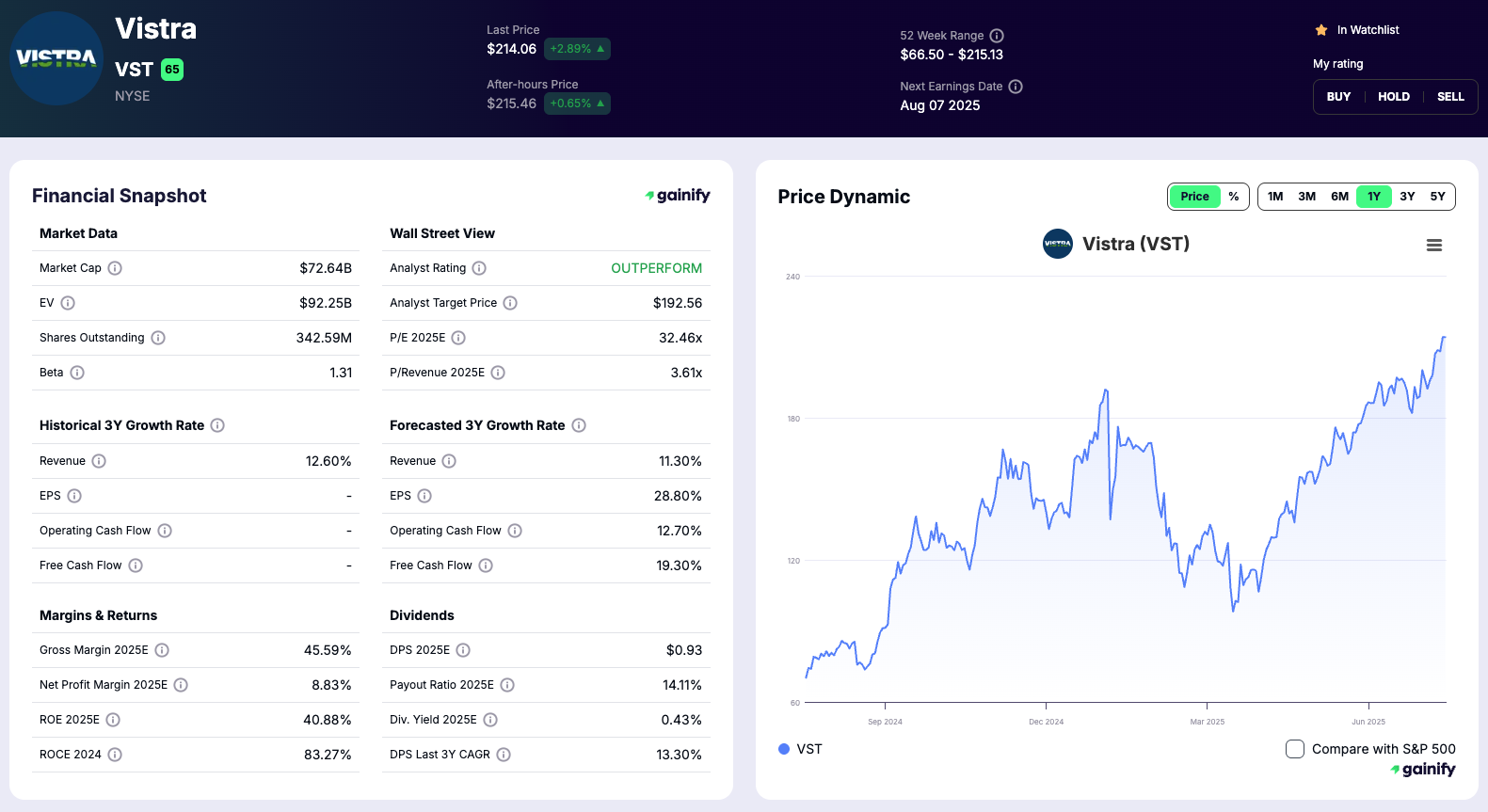Open forecasted Free Cash Flow info icon
The height and width of the screenshot is (812, 1488).
click(x=486, y=565)
